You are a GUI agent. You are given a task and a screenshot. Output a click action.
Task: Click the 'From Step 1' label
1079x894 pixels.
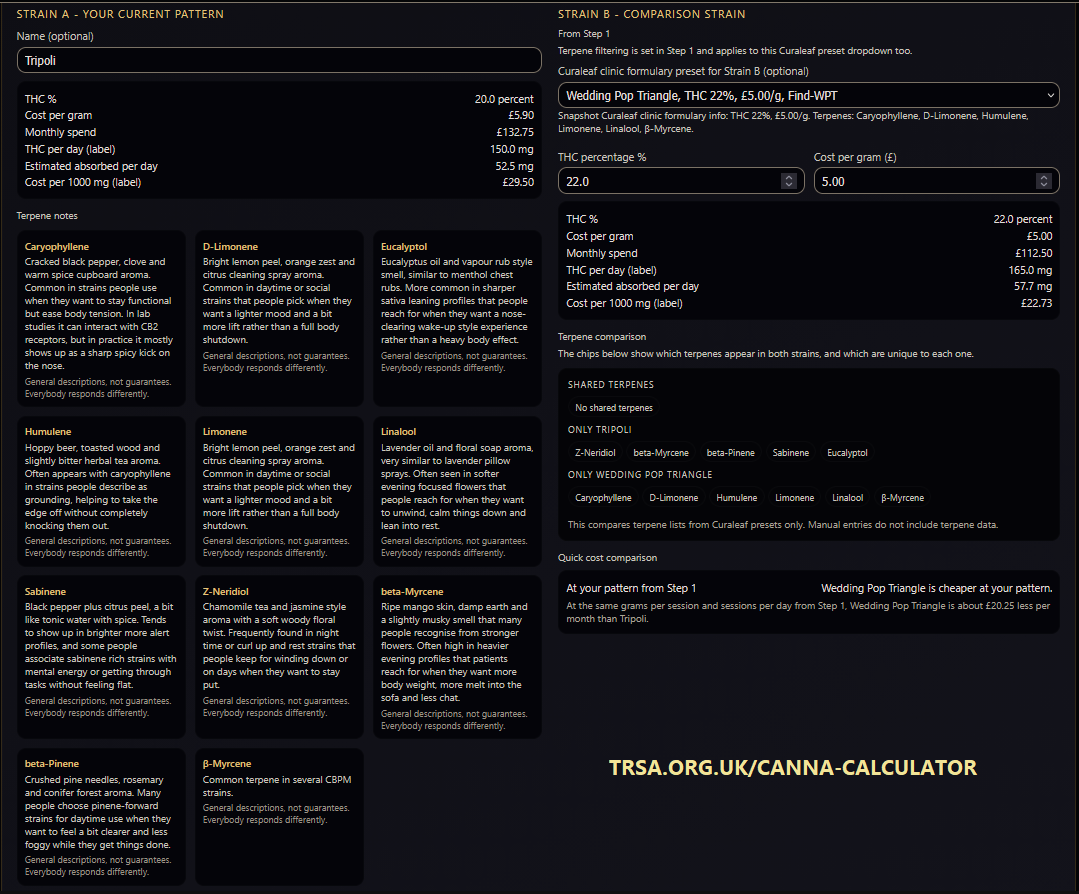tap(584, 34)
